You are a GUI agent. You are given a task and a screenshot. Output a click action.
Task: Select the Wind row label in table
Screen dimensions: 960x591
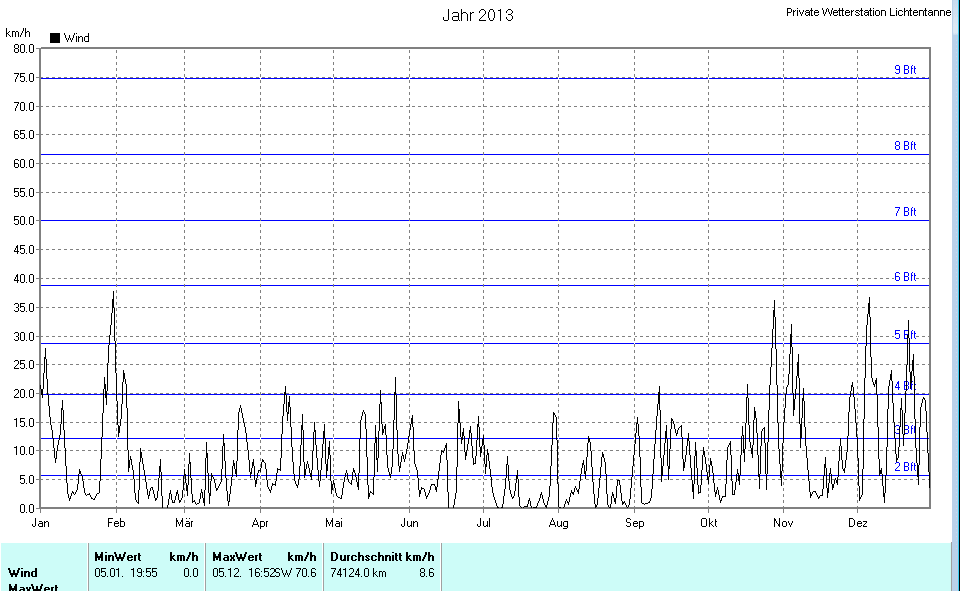coord(23,573)
